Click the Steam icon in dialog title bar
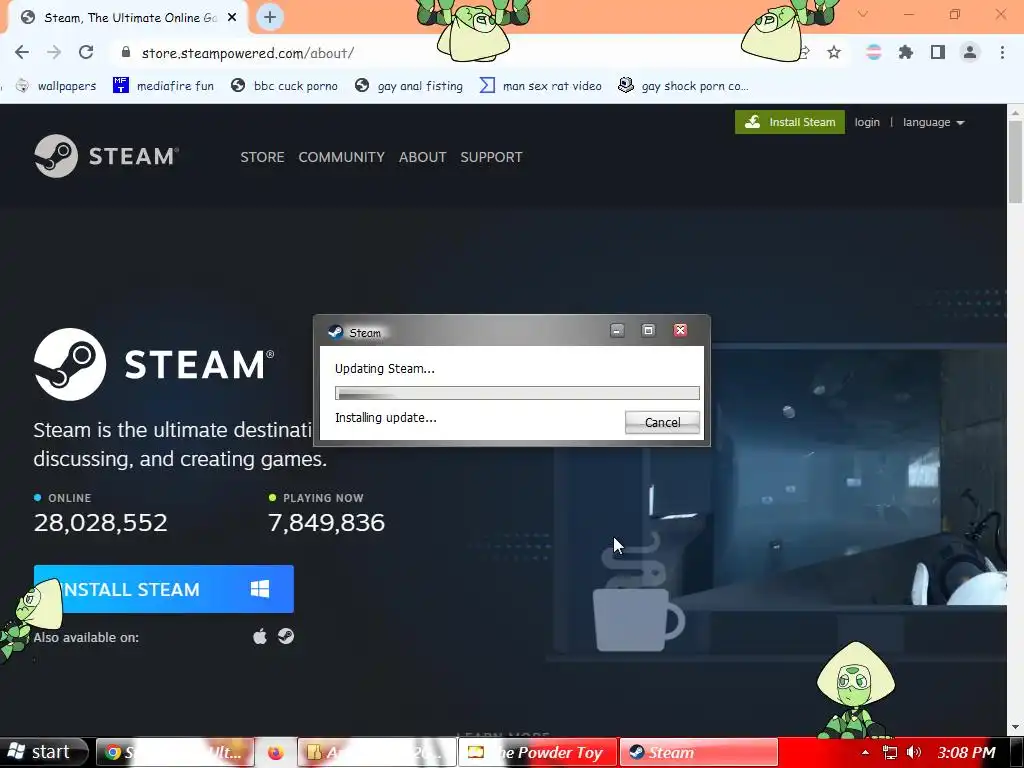The width and height of the screenshot is (1024, 768). click(335, 332)
